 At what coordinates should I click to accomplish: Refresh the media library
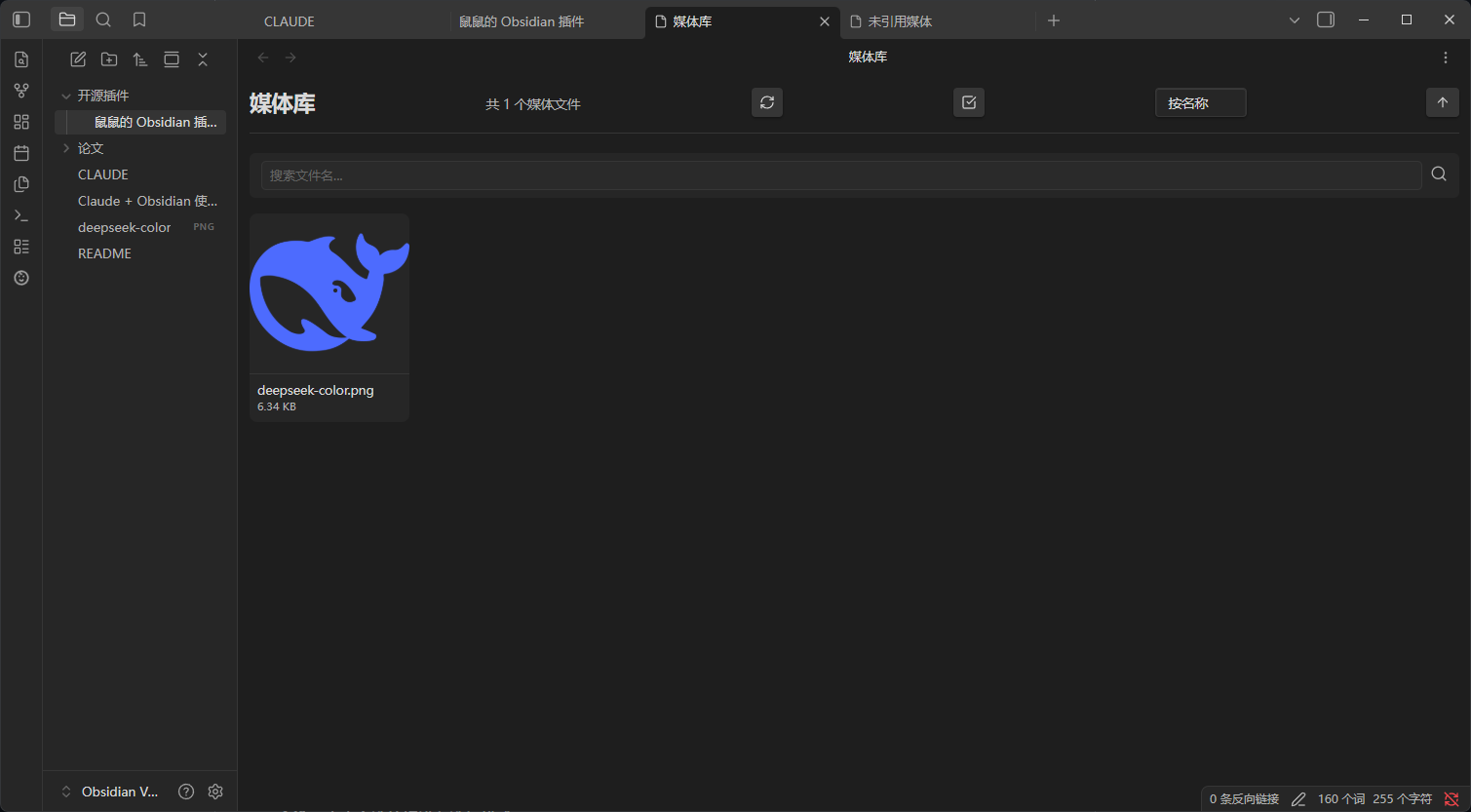(767, 102)
